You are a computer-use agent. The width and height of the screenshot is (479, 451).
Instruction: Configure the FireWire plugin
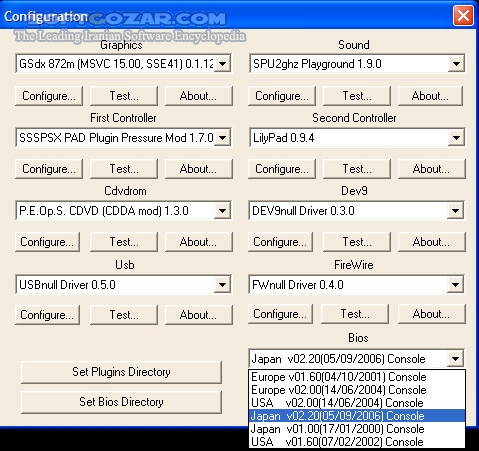(x=280, y=314)
